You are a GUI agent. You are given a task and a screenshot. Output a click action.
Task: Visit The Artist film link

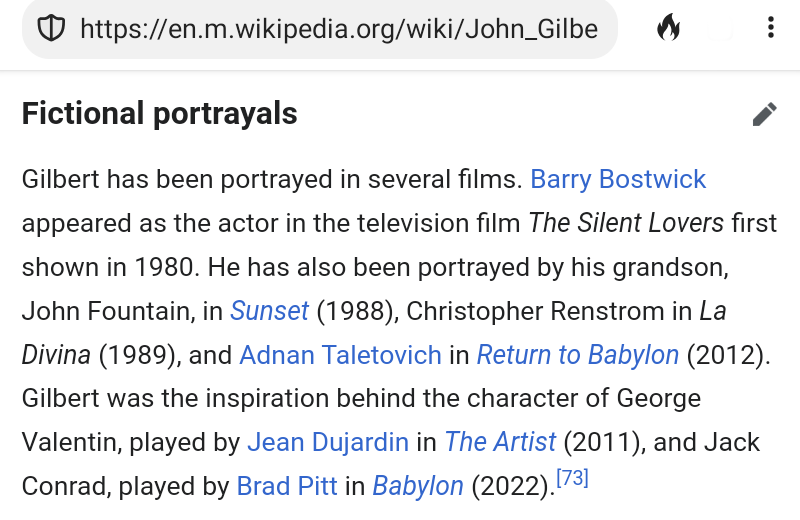click(500, 442)
